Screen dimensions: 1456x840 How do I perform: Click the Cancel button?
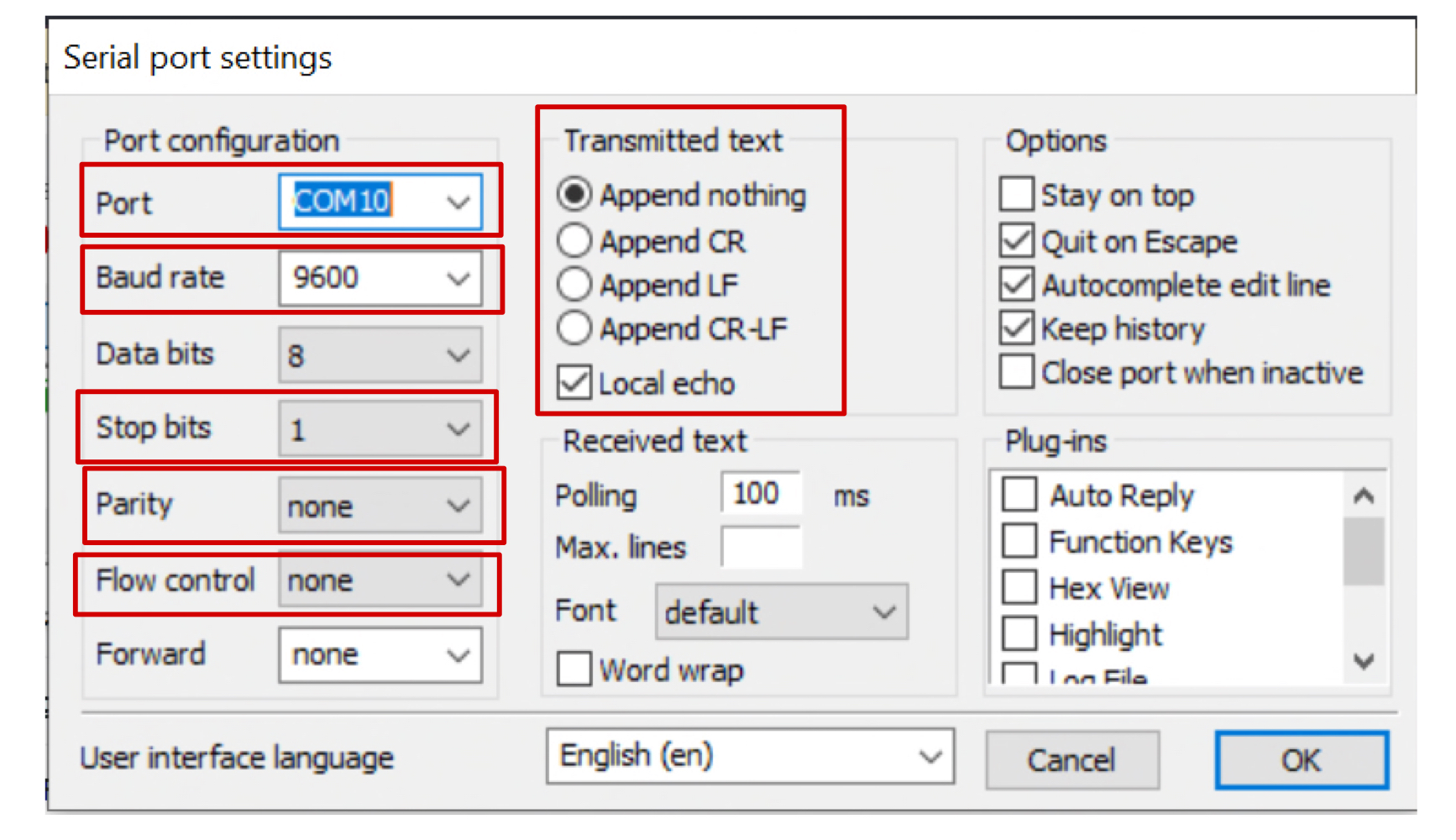[x=1072, y=759]
